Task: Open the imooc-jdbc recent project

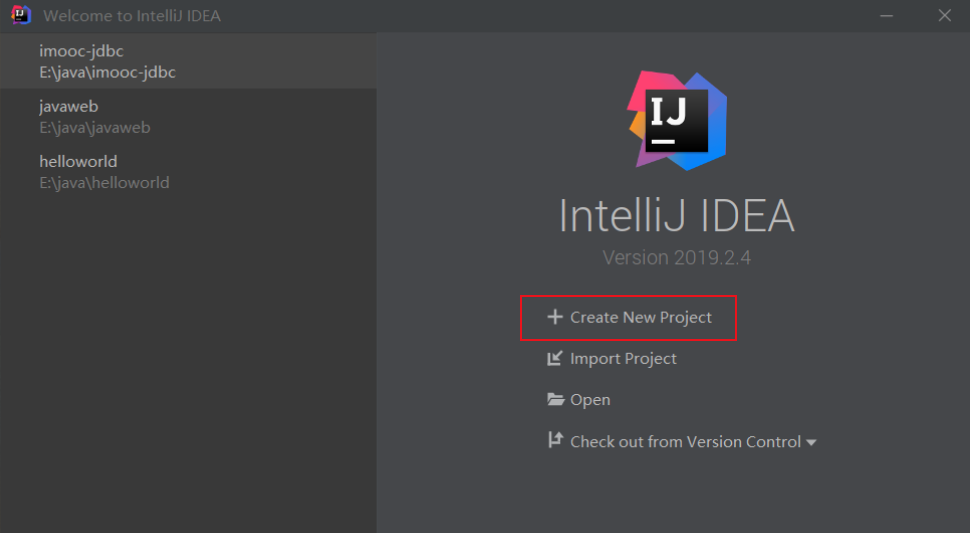Action: point(188,61)
